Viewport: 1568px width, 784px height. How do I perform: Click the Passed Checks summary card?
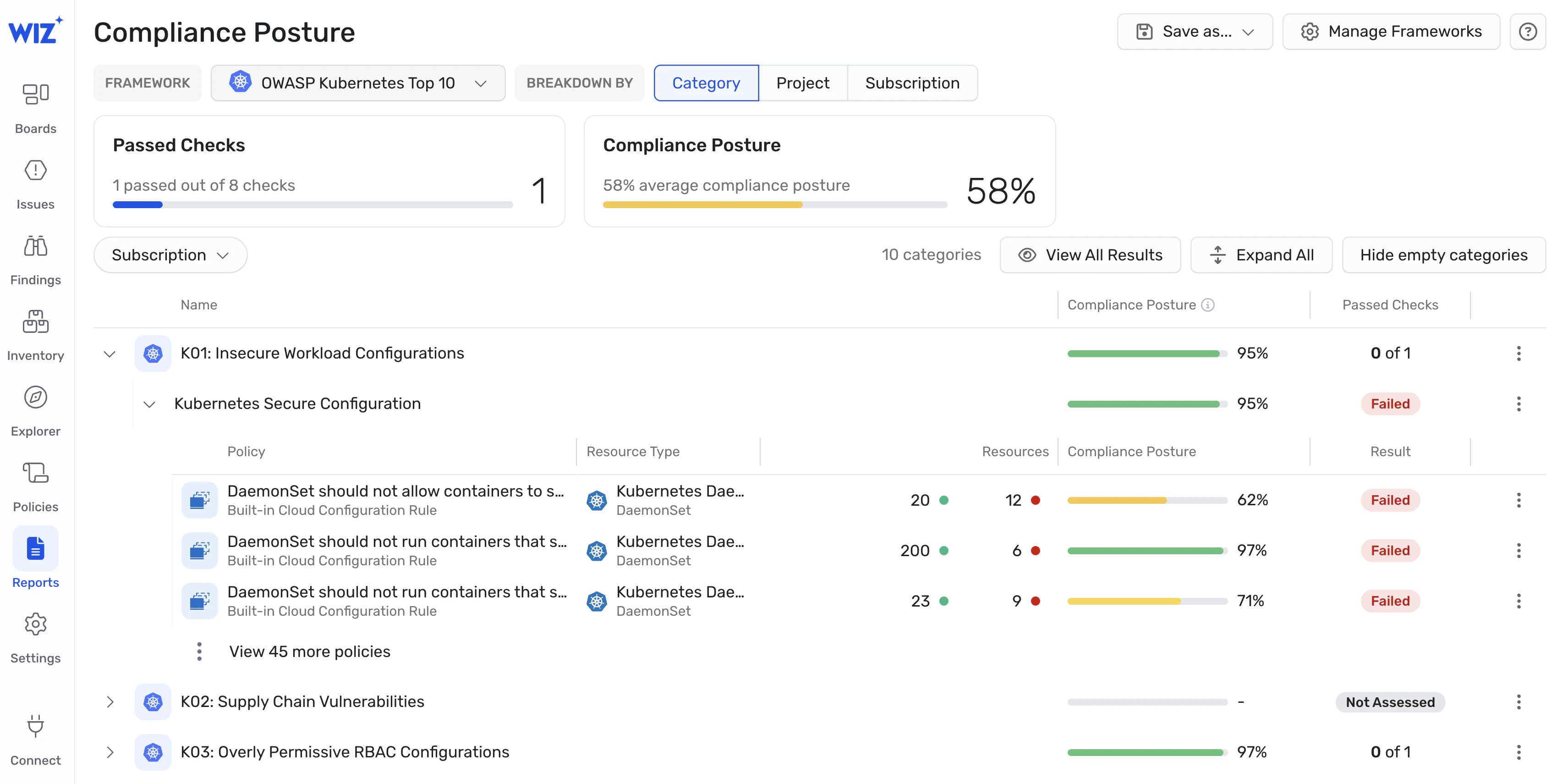329,172
